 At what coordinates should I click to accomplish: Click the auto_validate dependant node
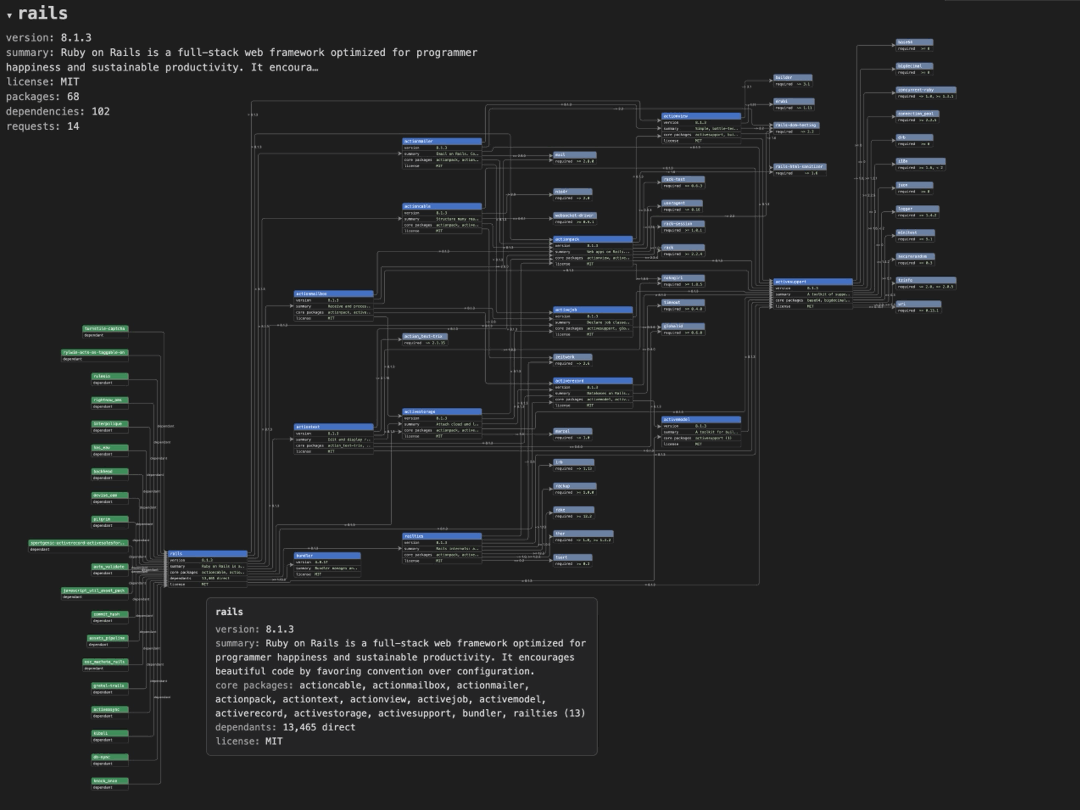tap(110, 570)
